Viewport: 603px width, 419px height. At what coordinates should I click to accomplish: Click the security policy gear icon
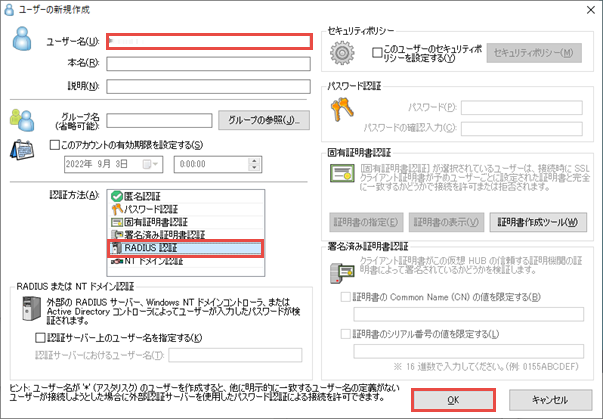click(345, 53)
